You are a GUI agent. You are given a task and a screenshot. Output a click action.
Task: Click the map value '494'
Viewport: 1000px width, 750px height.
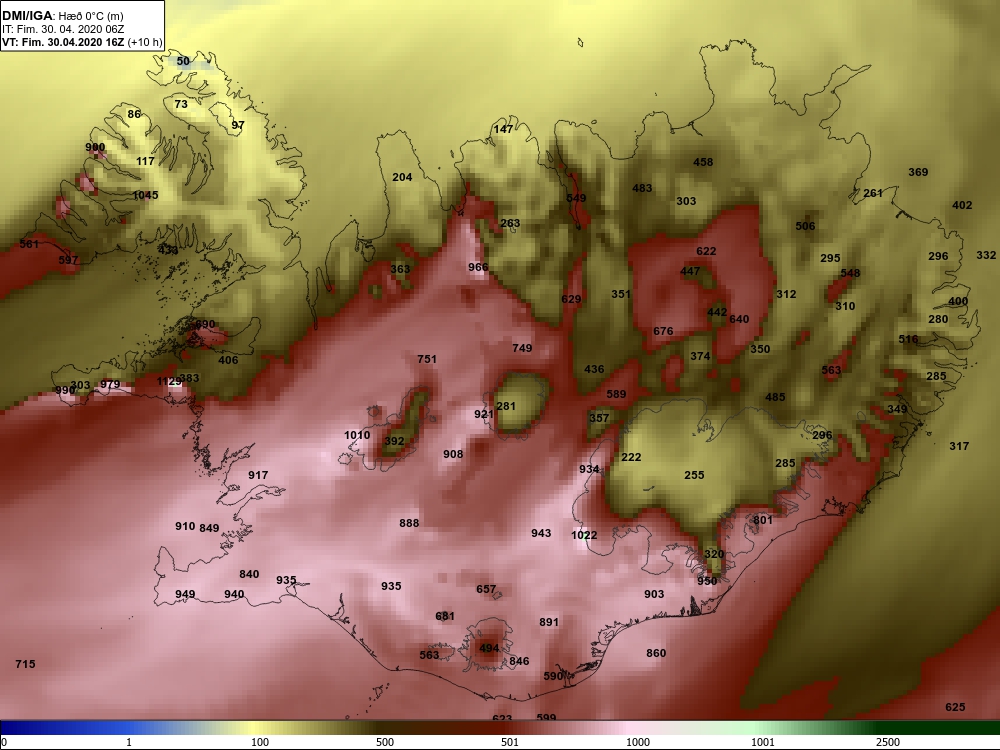click(489, 649)
